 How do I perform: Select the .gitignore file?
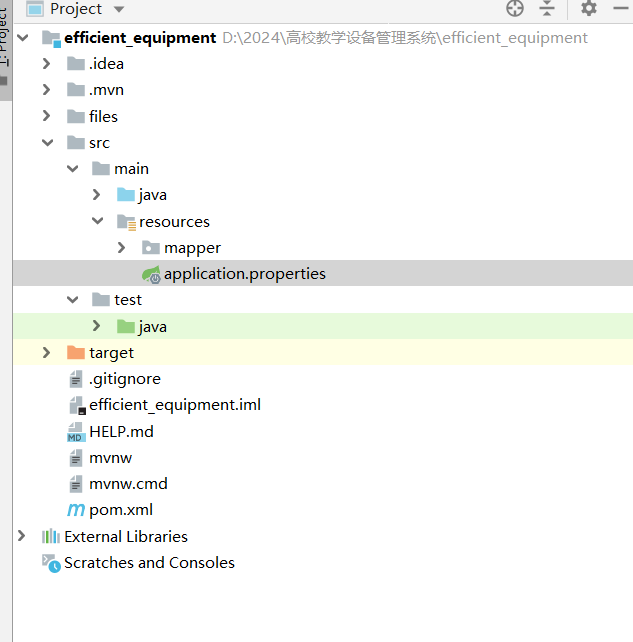coord(124,379)
